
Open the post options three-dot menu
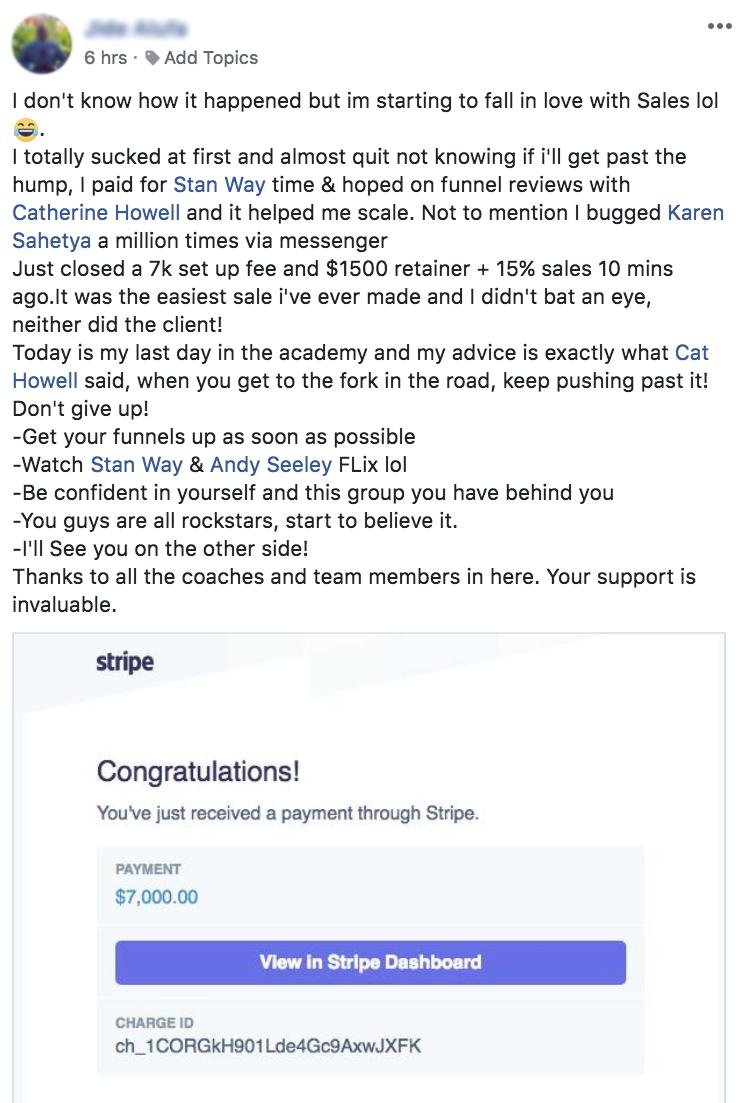719,27
